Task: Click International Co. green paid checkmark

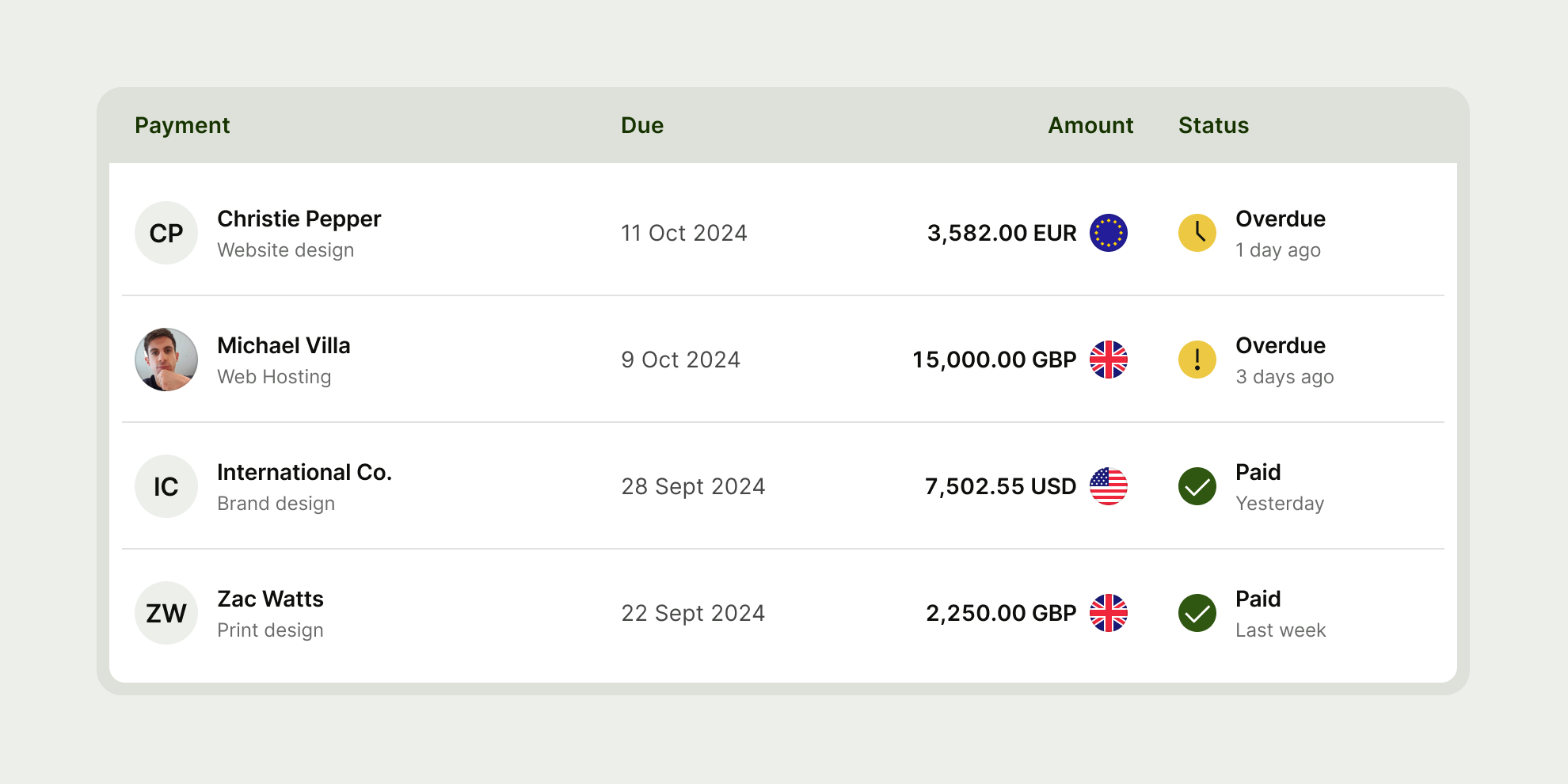Action: [1197, 486]
